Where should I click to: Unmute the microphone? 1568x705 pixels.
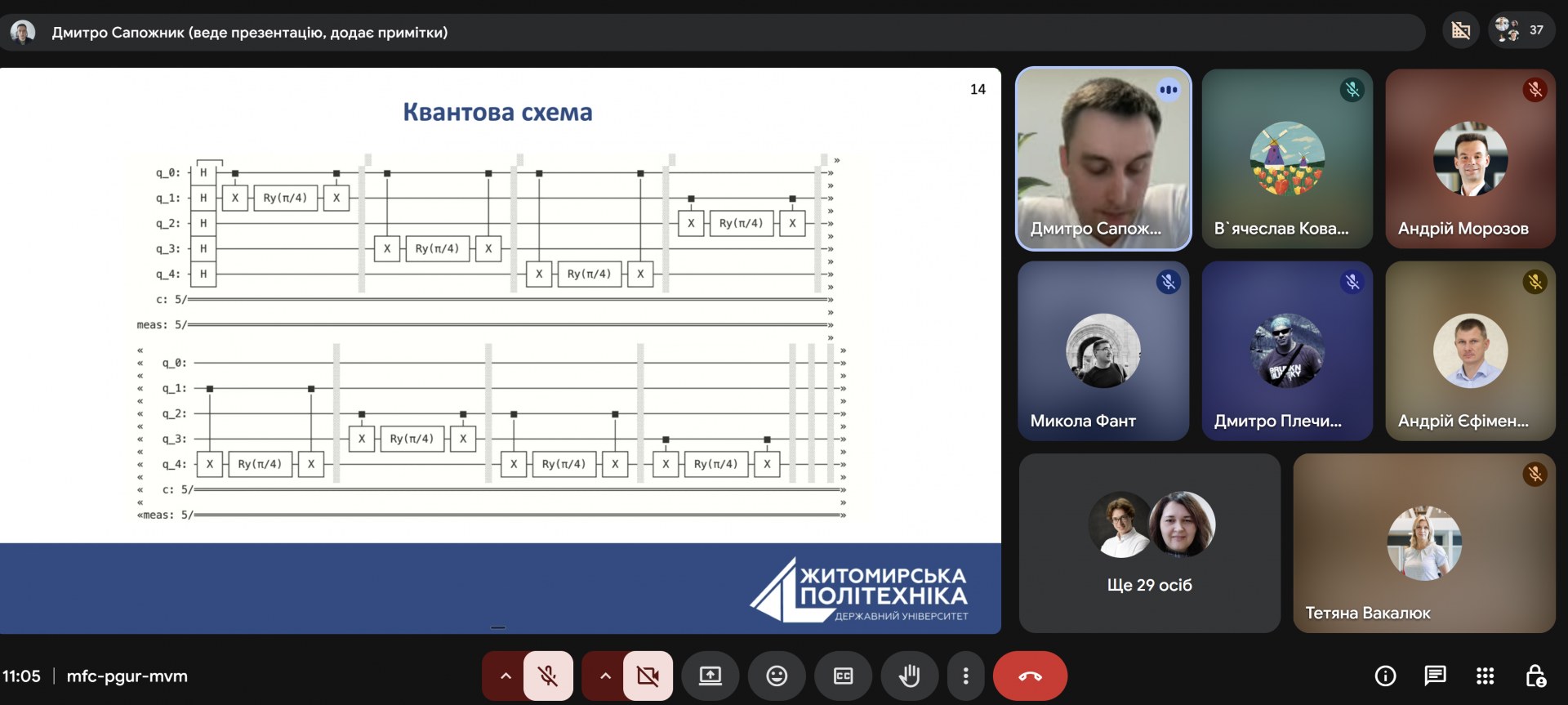[548, 676]
